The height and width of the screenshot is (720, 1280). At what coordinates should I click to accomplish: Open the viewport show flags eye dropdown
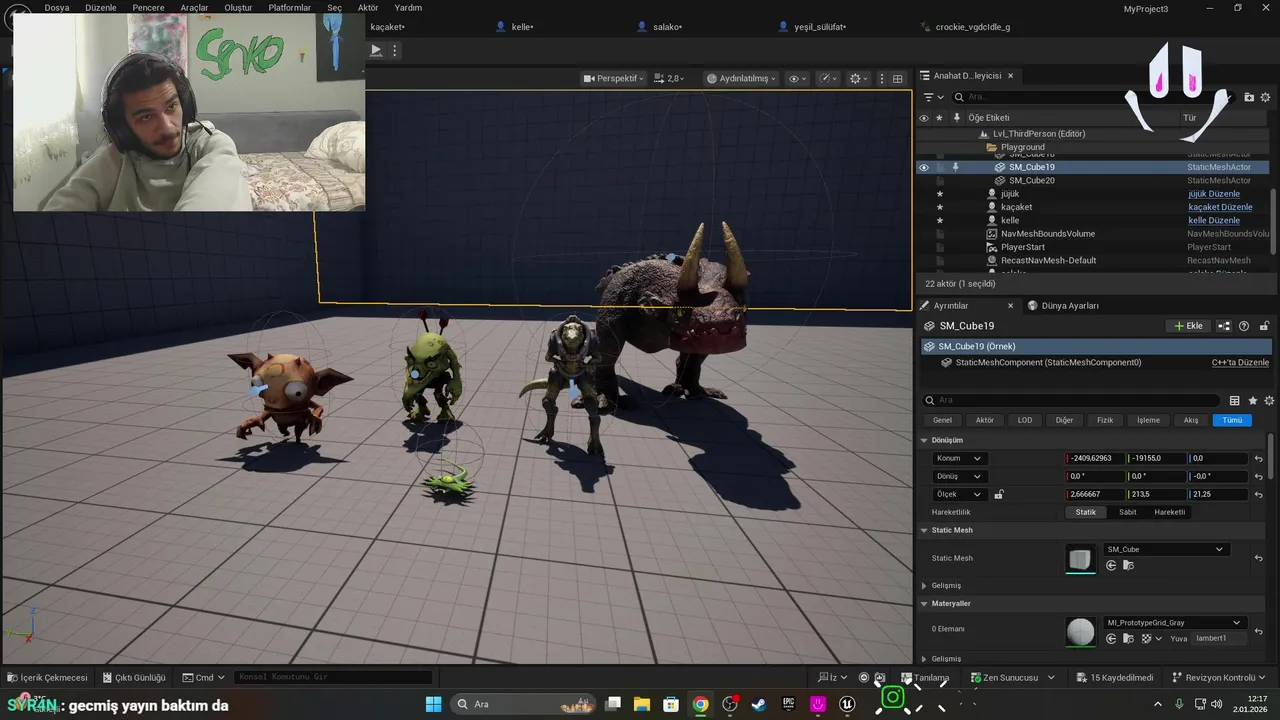pyautogui.click(x=797, y=78)
